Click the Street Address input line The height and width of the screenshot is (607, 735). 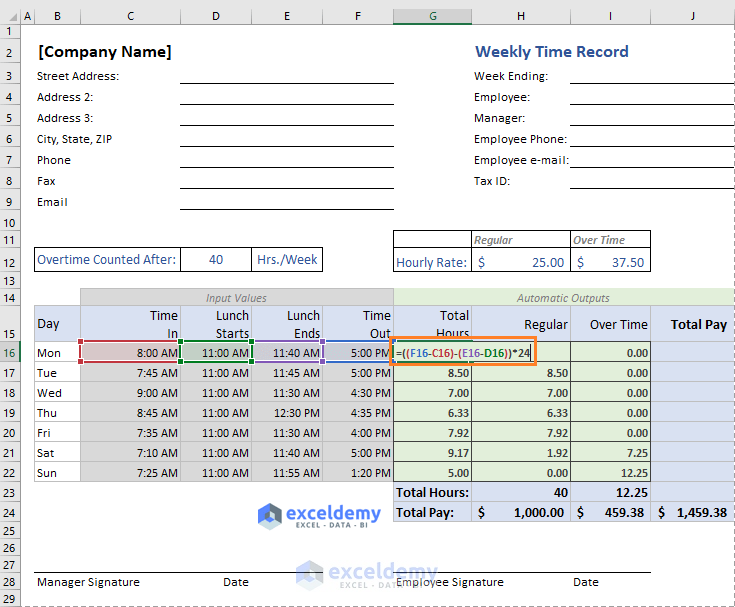click(287, 76)
